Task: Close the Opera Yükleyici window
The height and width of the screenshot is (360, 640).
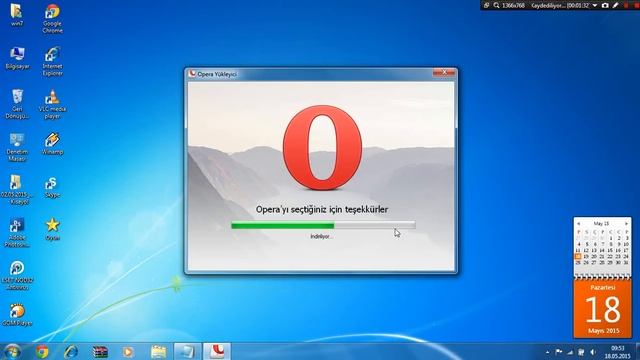Action: pyautogui.click(x=444, y=72)
